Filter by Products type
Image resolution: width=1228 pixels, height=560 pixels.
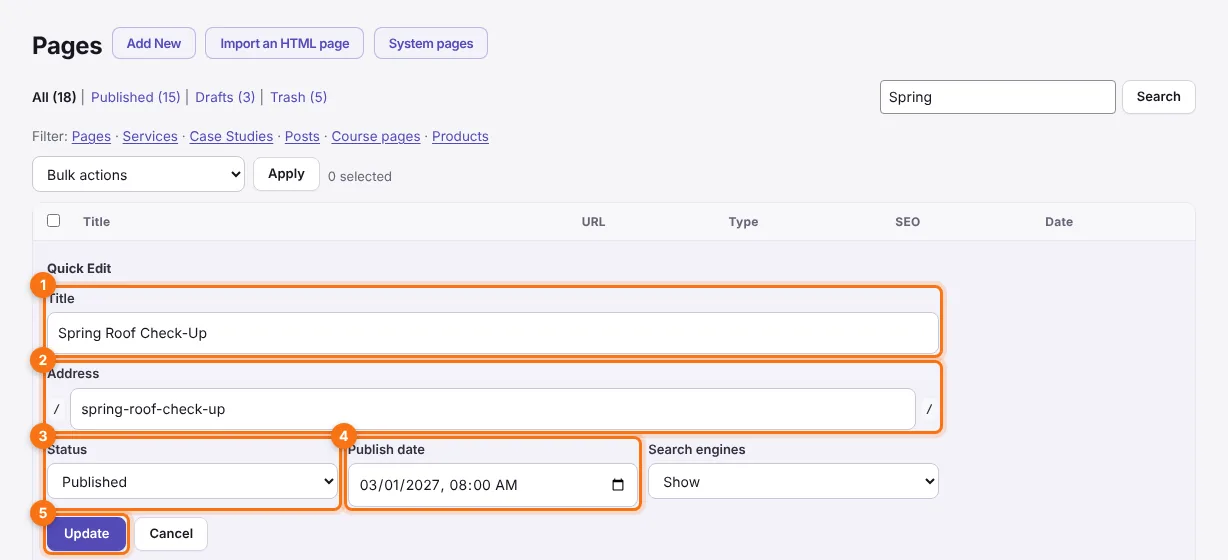[460, 136]
